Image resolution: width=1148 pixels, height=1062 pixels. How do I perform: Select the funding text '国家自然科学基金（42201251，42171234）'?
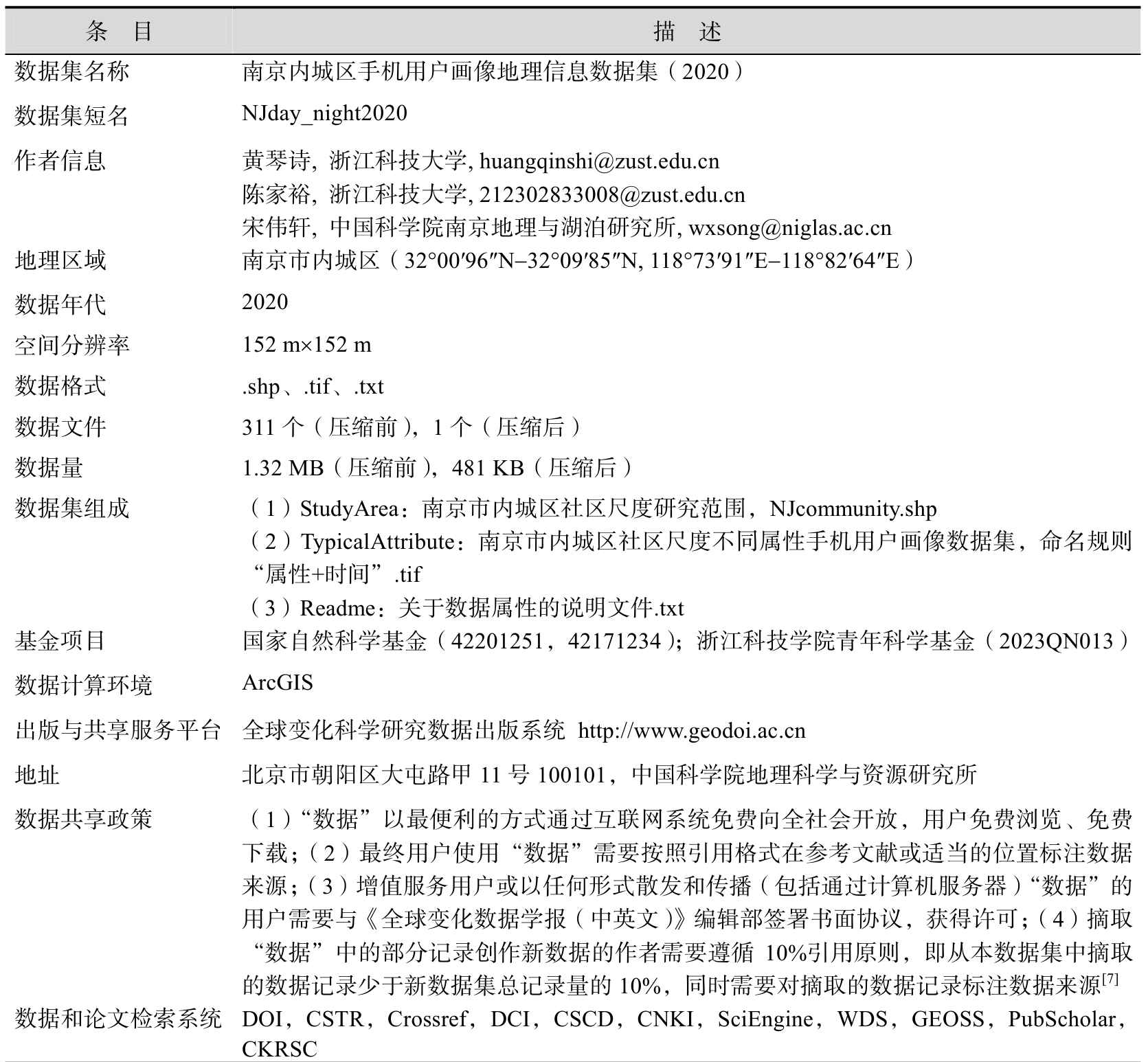pyautogui.click(x=460, y=641)
